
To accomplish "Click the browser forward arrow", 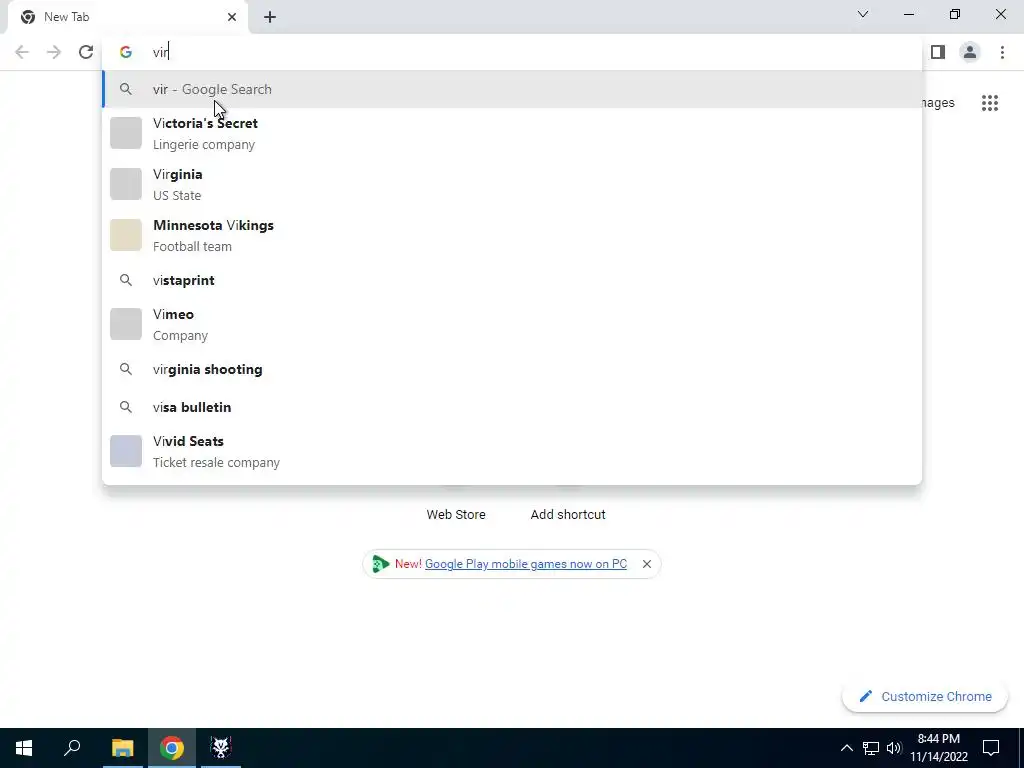I will click(54, 52).
